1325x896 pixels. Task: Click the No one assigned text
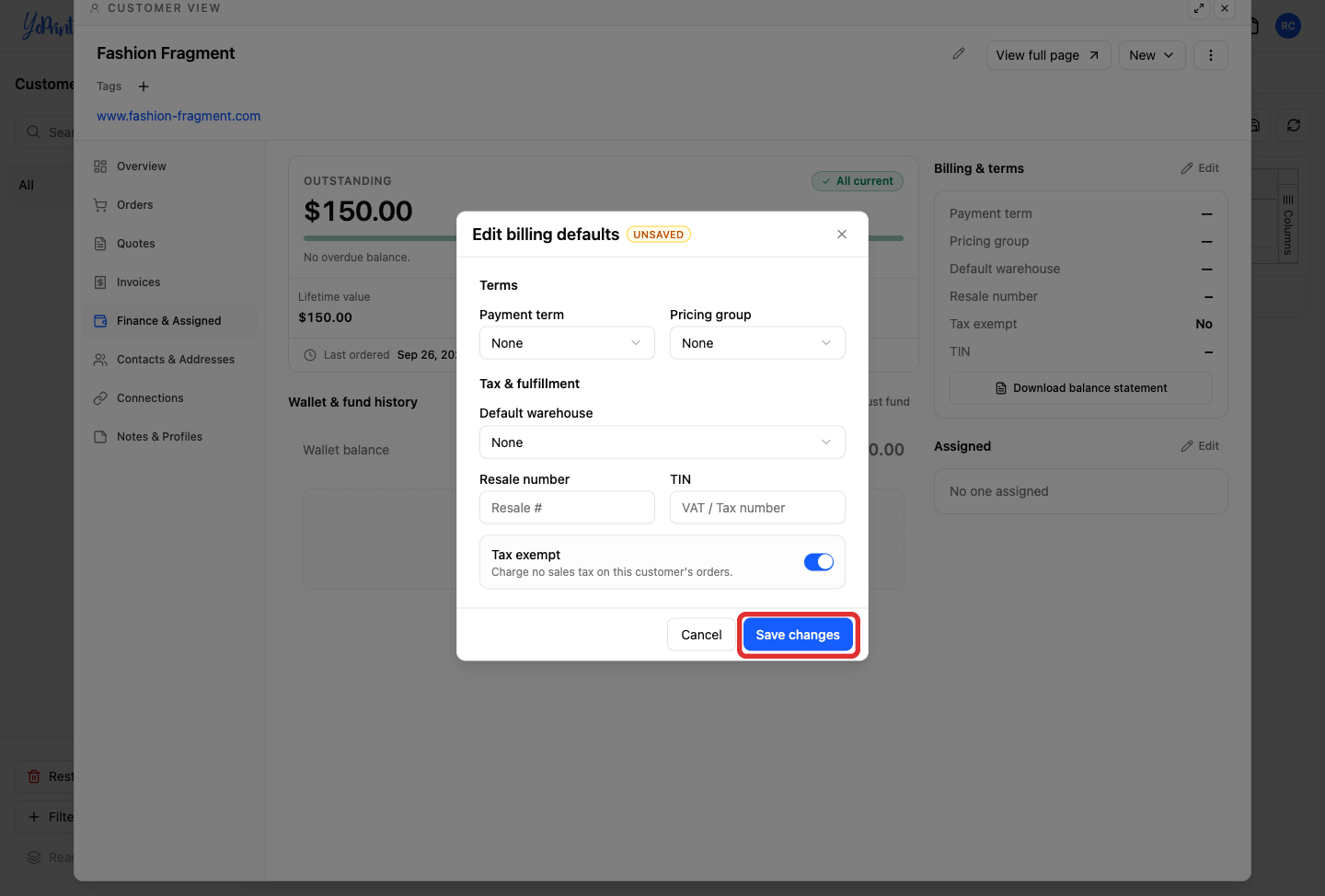coord(999,491)
